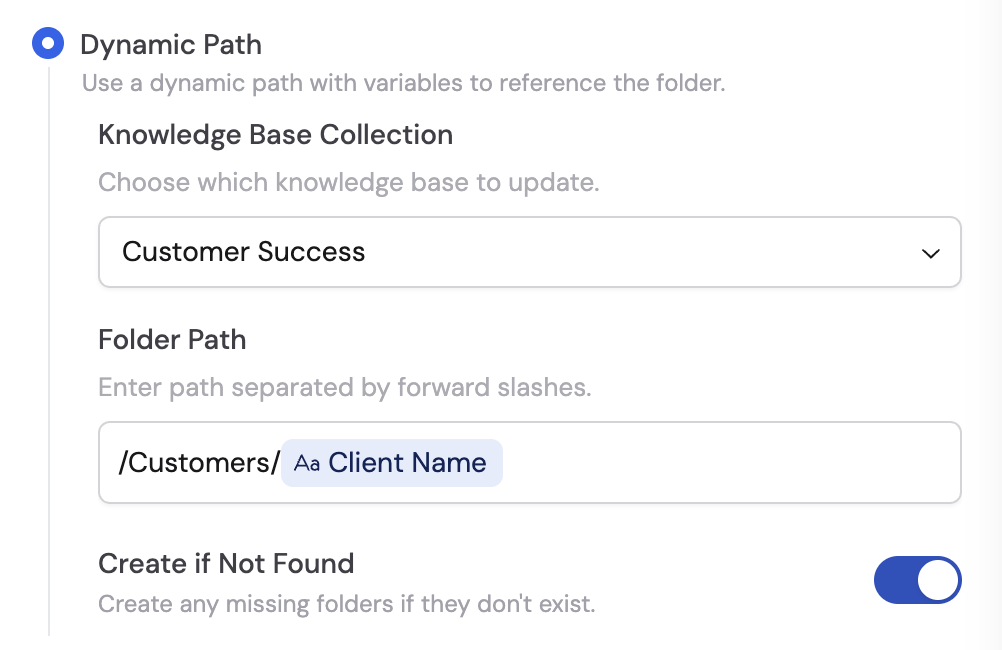Click the blue Dynamic Path radio indicator
Viewport: 1002px width, 650px height.
click(48, 43)
